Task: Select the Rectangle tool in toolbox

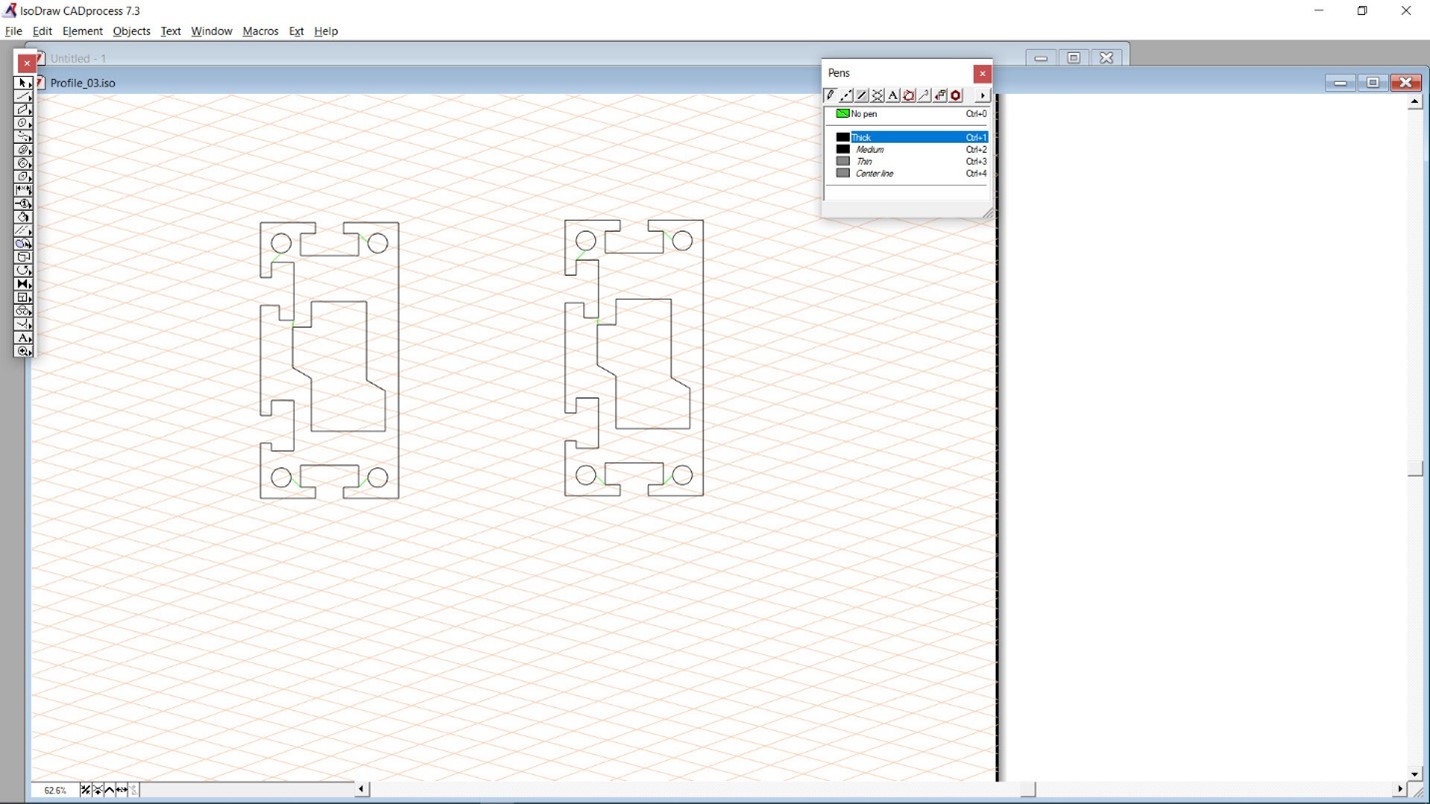Action: 22,109
